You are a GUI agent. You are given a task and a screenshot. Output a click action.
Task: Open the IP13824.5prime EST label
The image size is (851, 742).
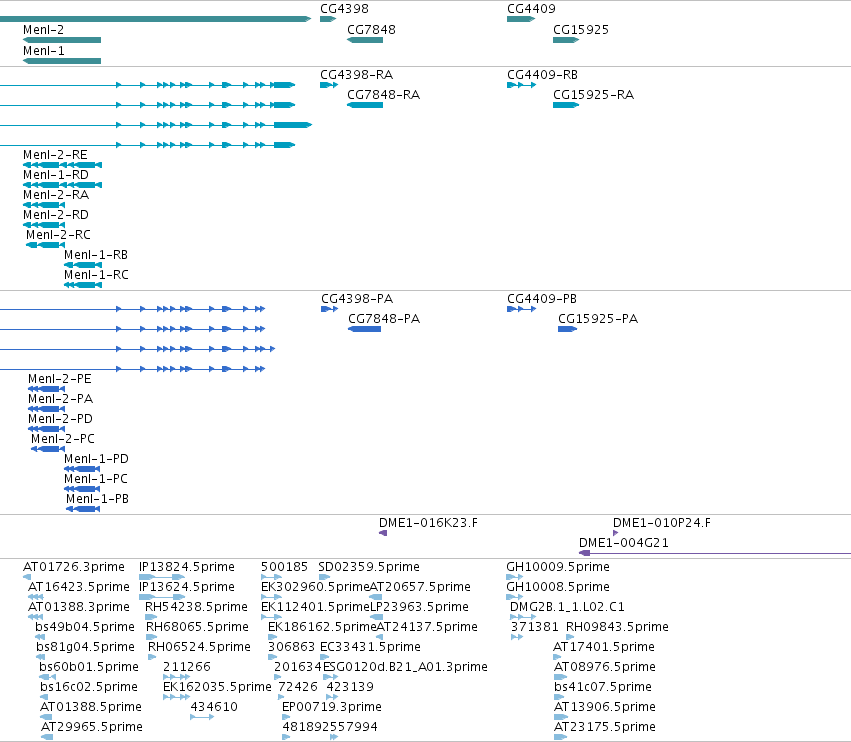187,567
